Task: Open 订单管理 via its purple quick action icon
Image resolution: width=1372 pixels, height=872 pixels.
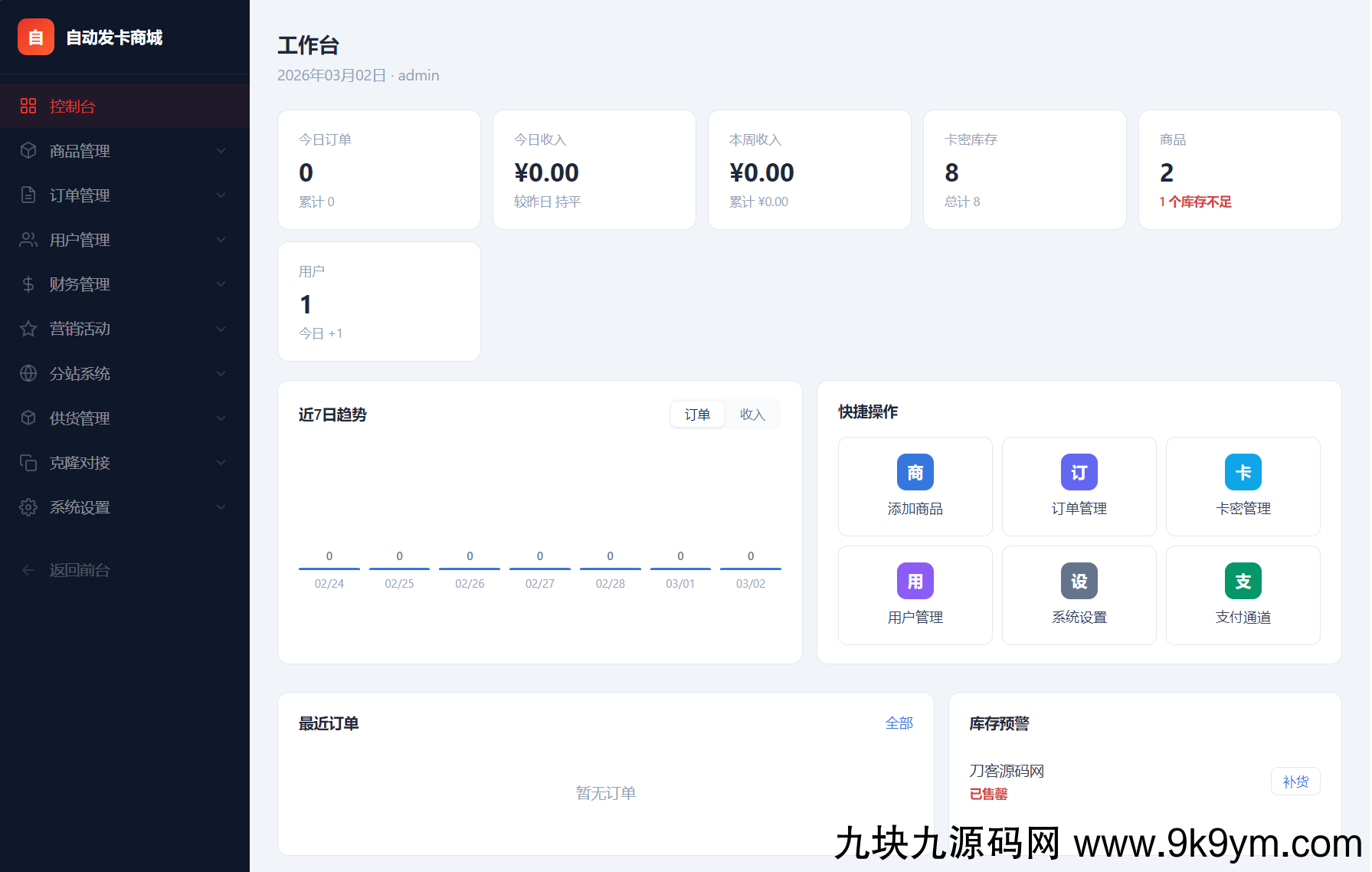Action: coord(1079,472)
